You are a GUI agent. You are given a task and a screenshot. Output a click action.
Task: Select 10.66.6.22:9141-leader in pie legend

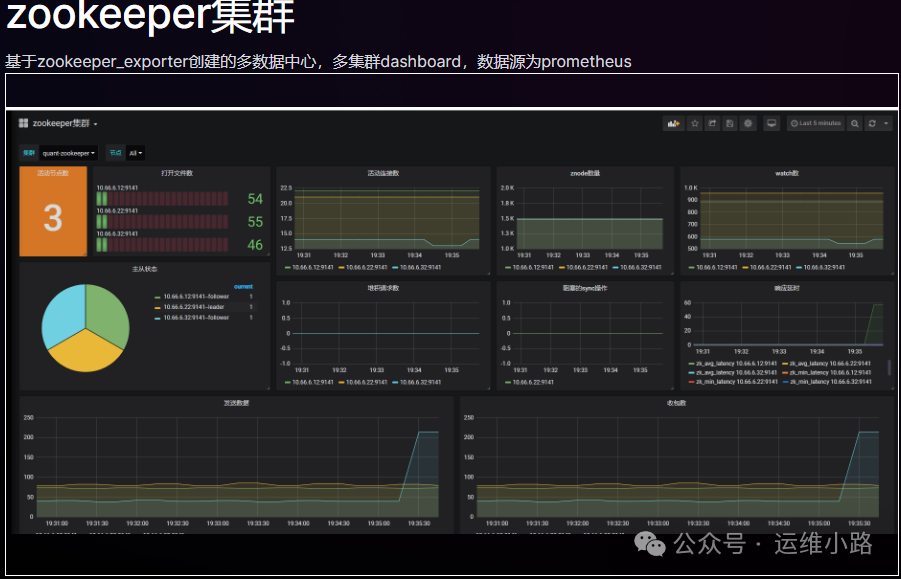tap(189, 307)
